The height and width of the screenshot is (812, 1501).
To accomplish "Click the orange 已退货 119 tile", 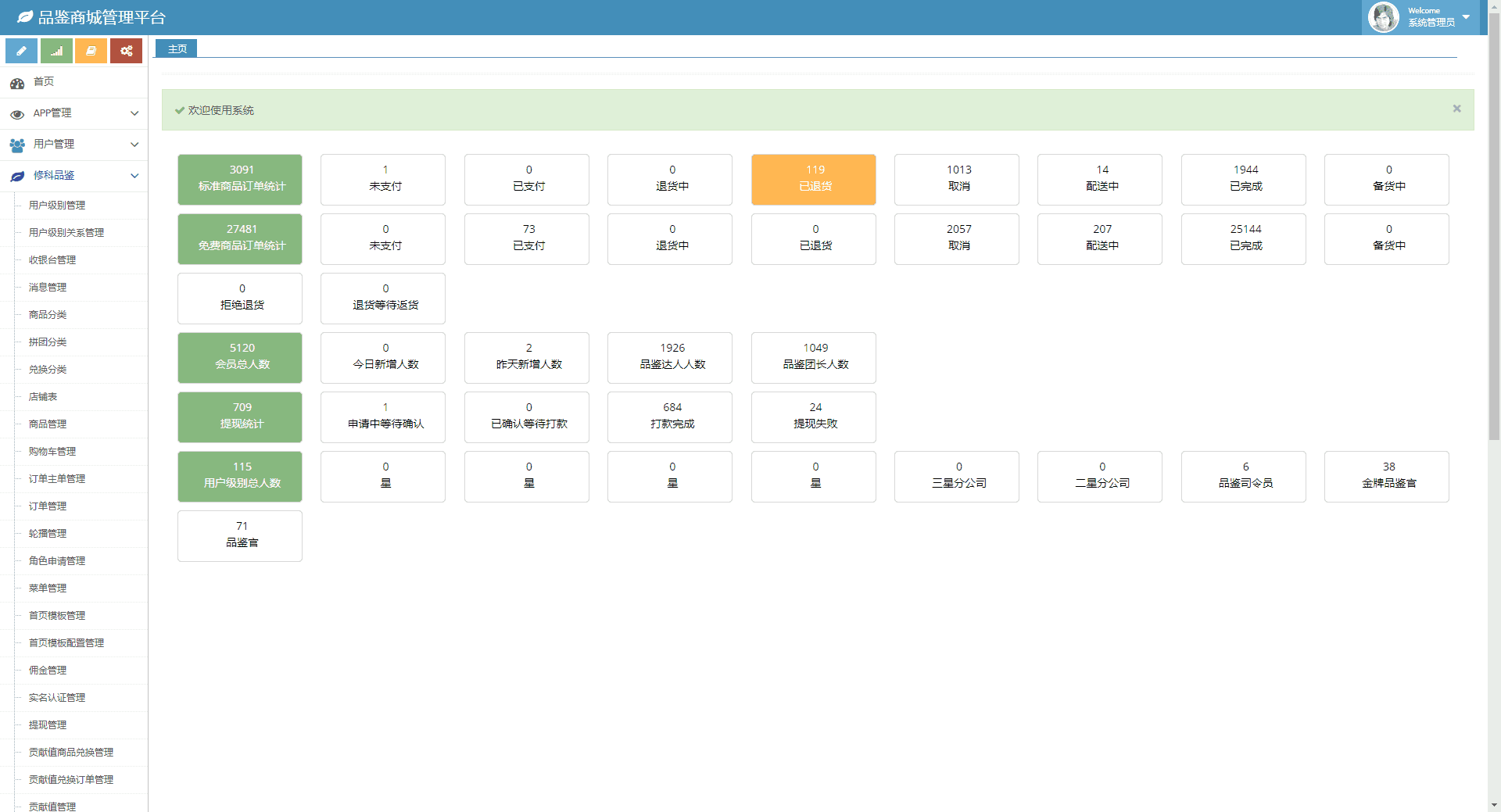I will click(x=813, y=179).
